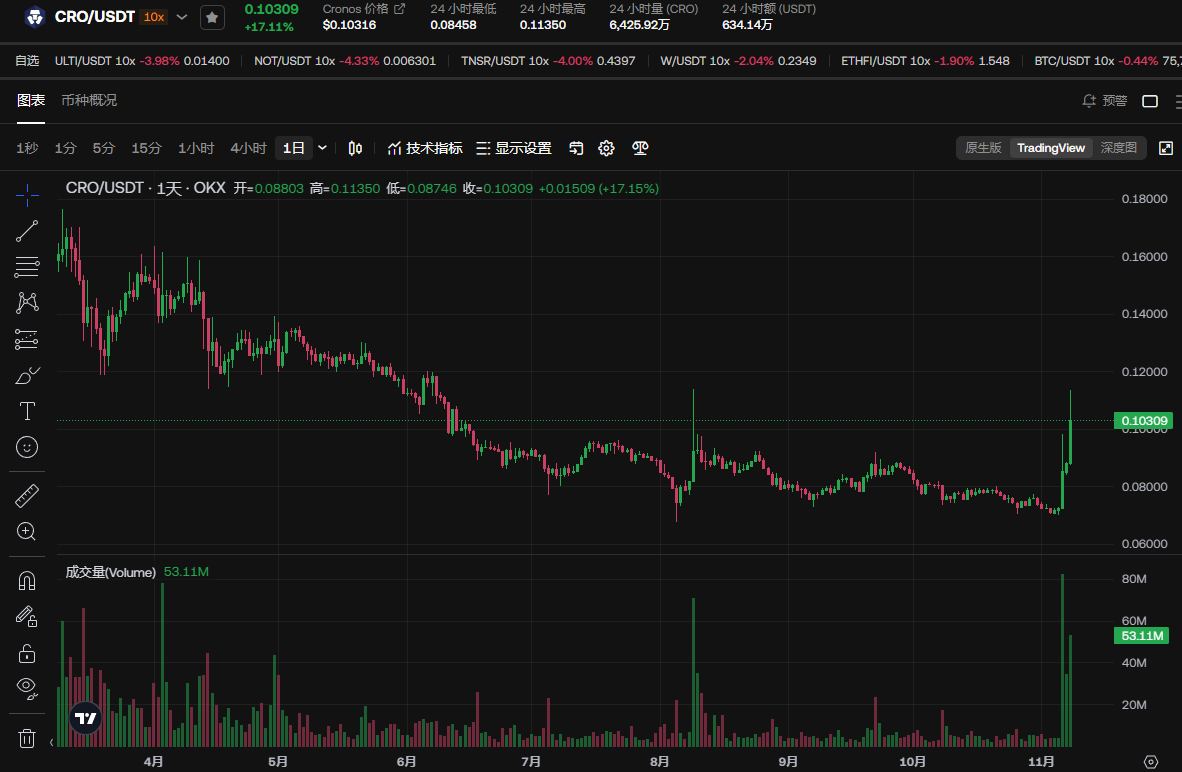This screenshot has height=772, width=1182.
Task: Open BTC/USDT 10x ticker
Action: 1108,61
